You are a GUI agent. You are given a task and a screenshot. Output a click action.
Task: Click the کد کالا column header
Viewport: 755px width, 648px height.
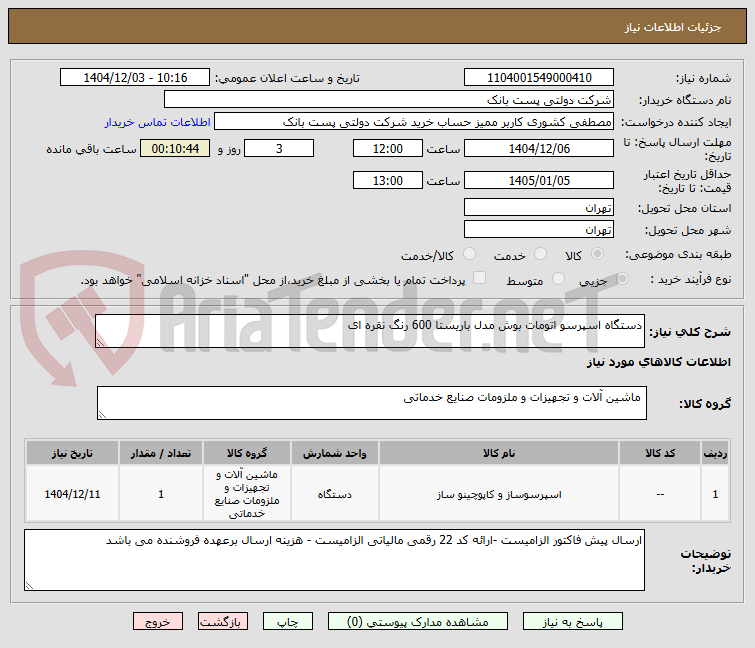tap(660, 453)
